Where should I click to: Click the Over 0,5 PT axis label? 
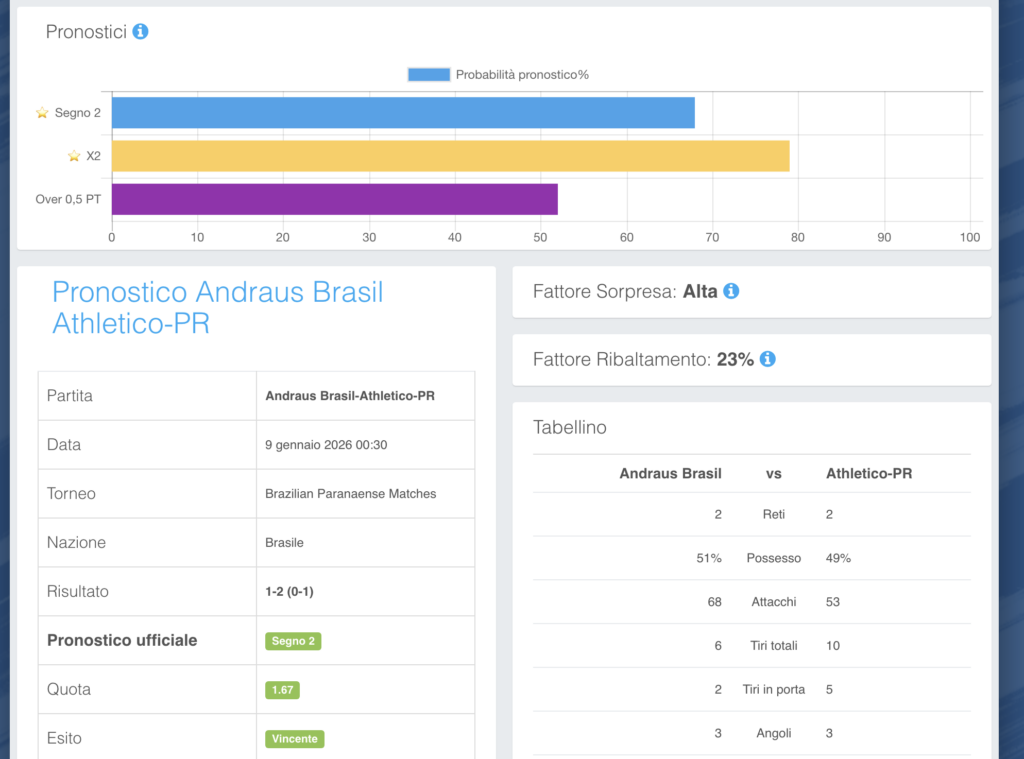point(68,199)
